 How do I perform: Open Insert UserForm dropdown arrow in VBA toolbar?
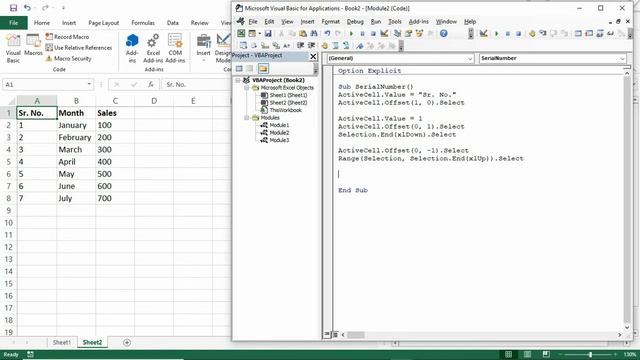pyautogui.click(x=259, y=33)
